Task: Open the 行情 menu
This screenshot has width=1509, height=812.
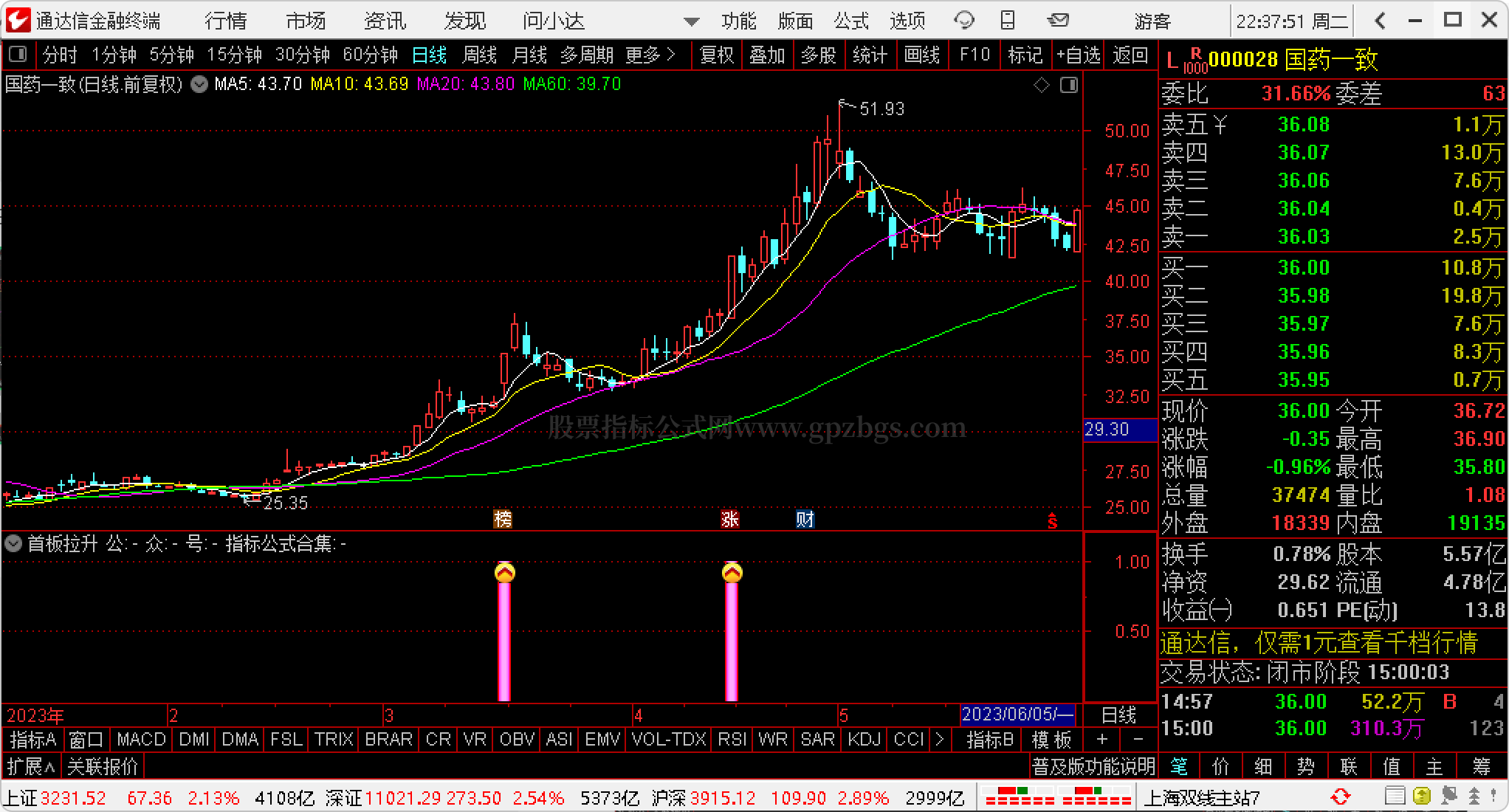Action: pos(226,21)
